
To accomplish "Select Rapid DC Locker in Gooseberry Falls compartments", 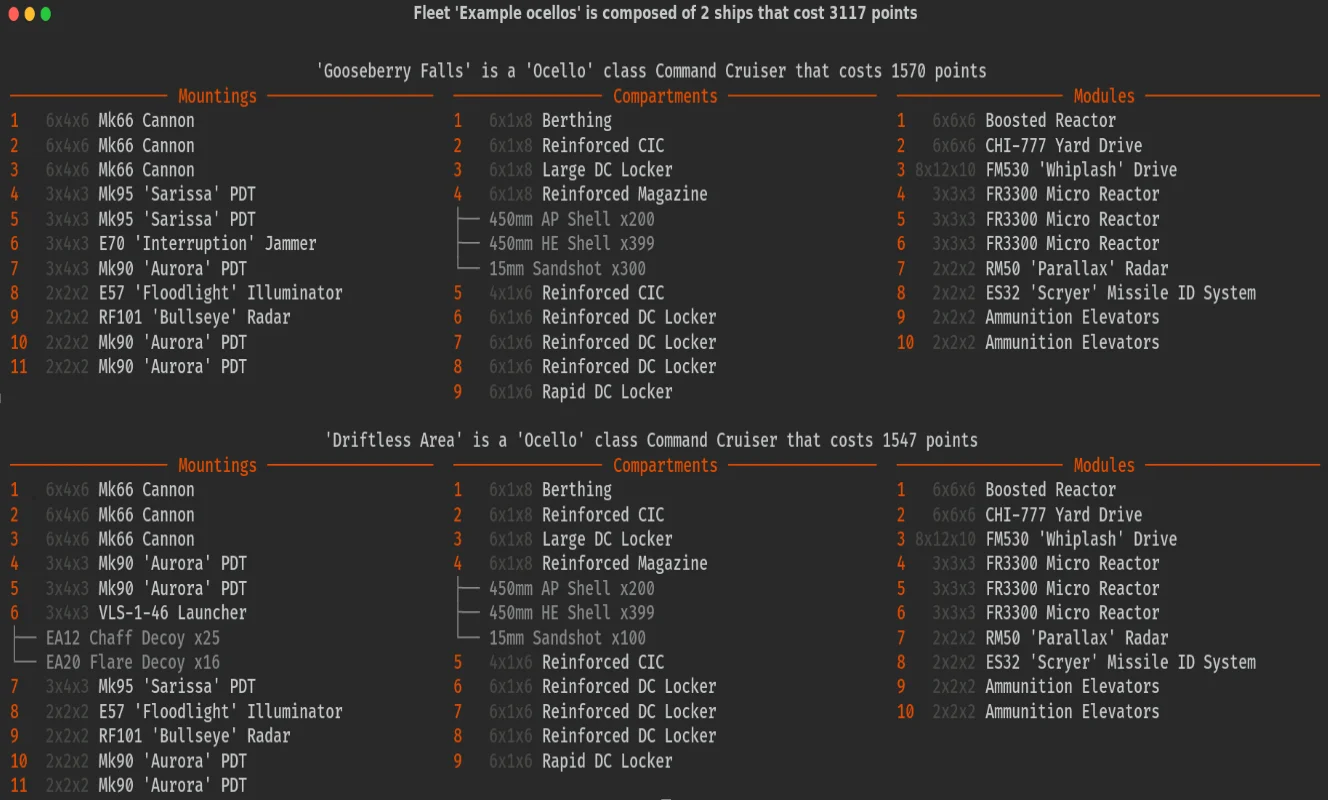I will pos(606,392).
